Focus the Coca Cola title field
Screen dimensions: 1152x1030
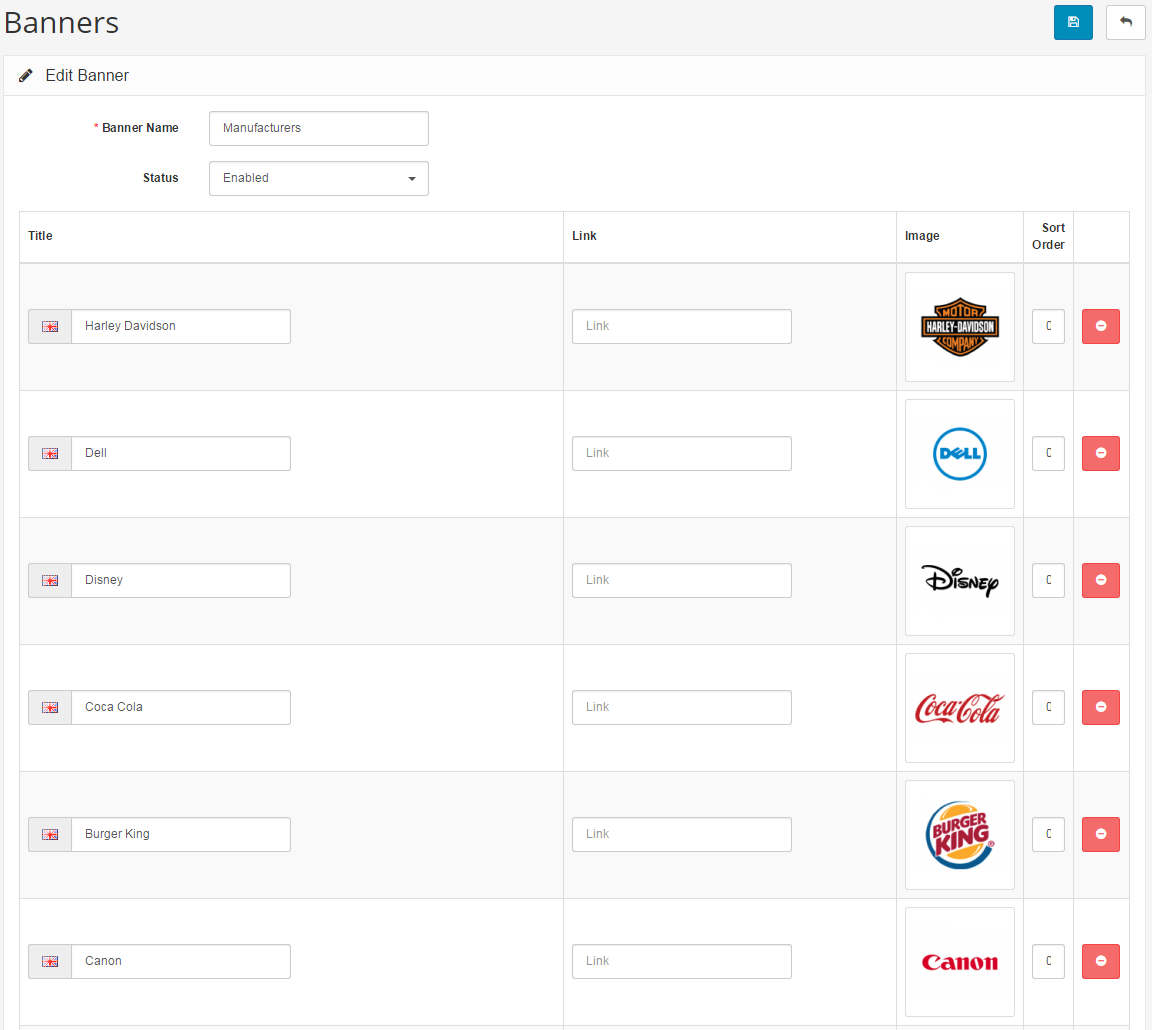point(181,707)
